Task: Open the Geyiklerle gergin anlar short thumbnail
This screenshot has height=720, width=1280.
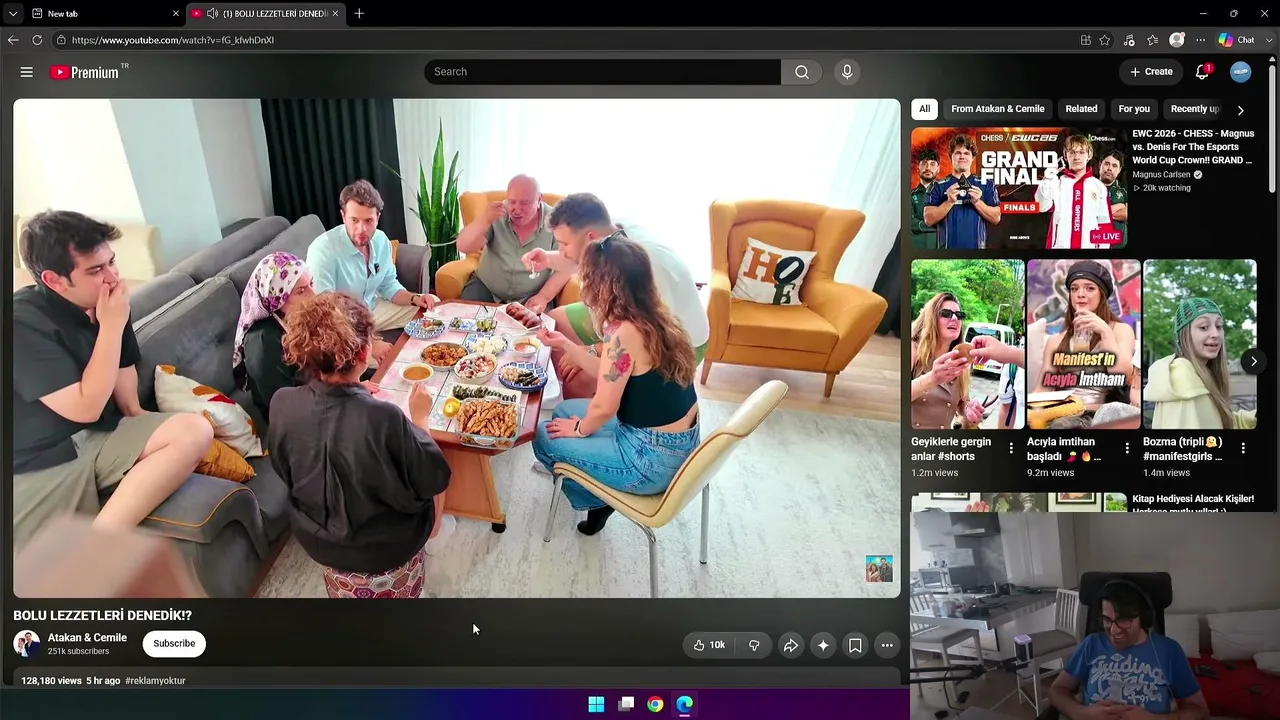Action: point(968,345)
